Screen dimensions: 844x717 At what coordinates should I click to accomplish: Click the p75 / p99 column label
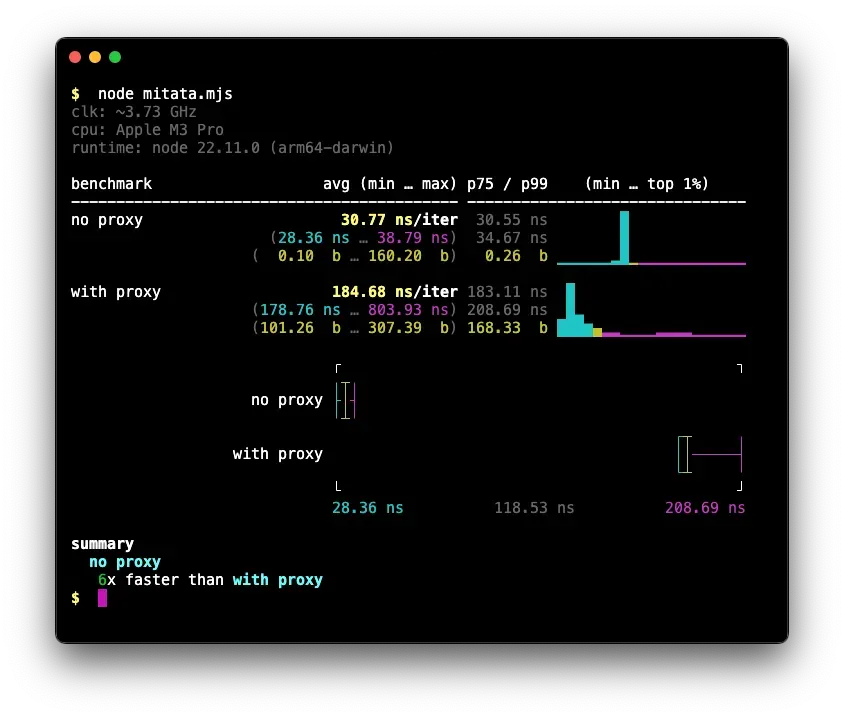[508, 183]
